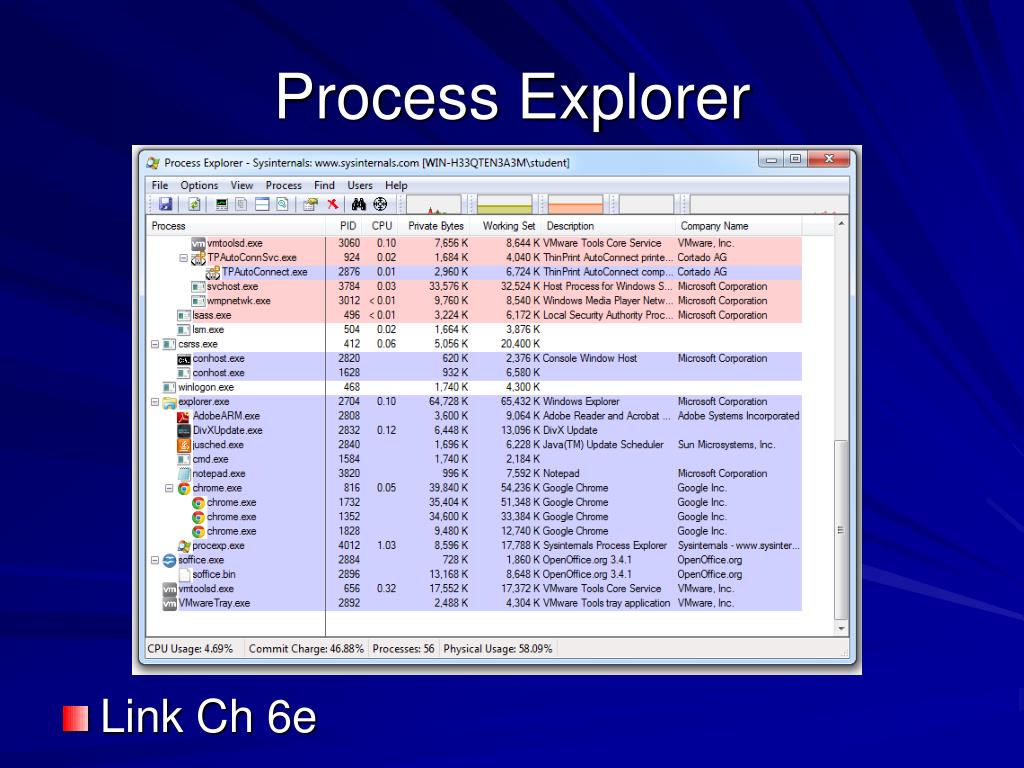Click the CPU usage mini graph

(434, 204)
